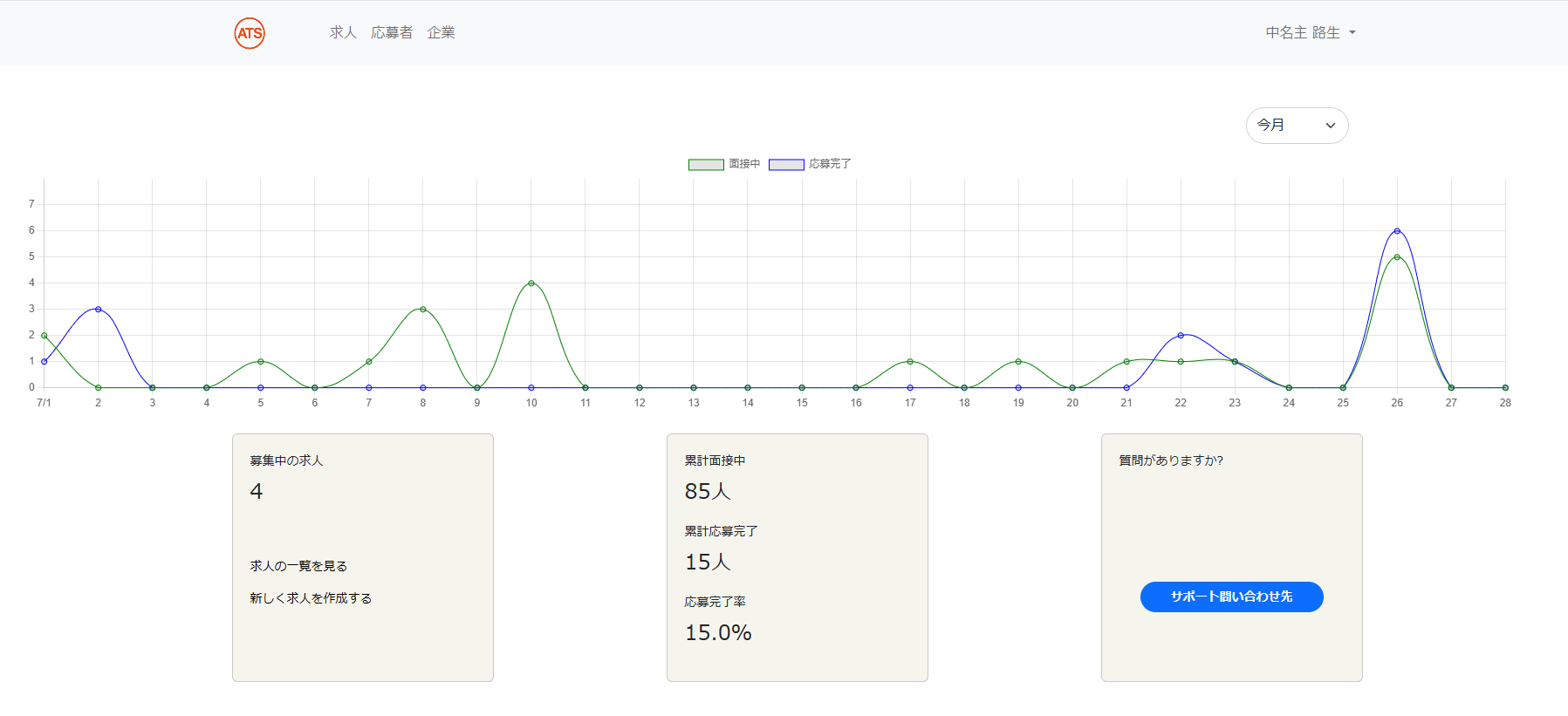Click the blue peak data point on day 26
Viewport: 1568px width, 716px height.
[1397, 231]
